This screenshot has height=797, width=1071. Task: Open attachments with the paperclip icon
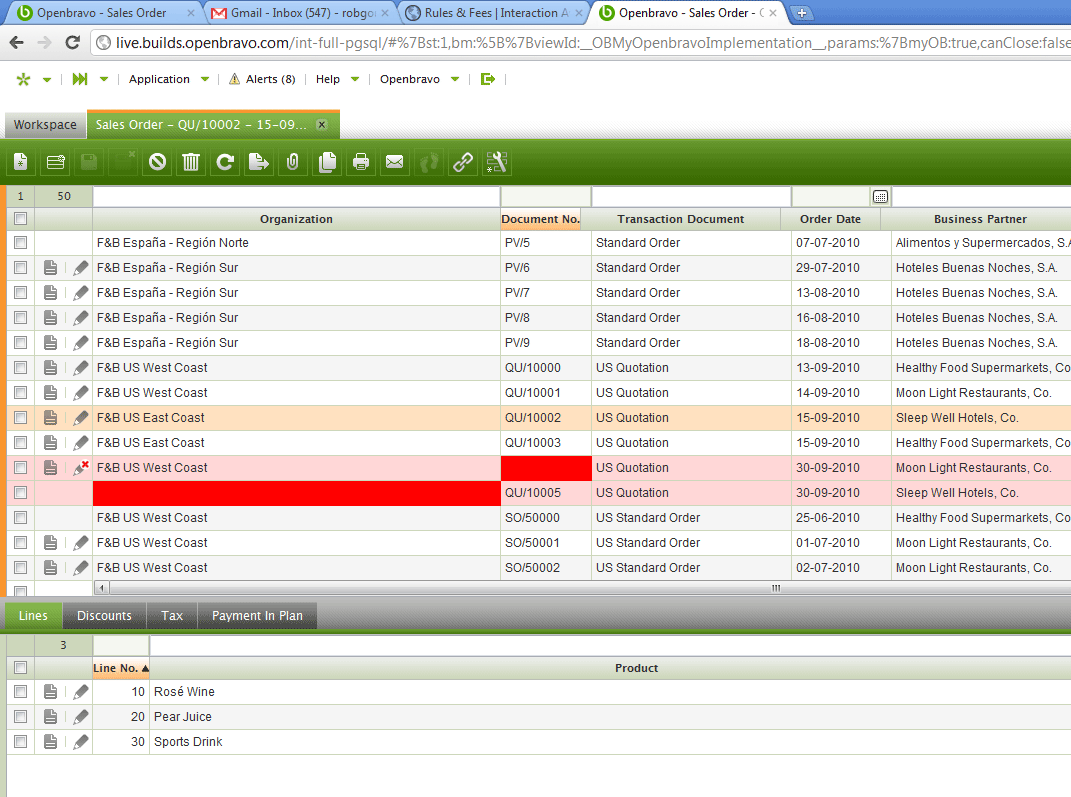point(293,162)
